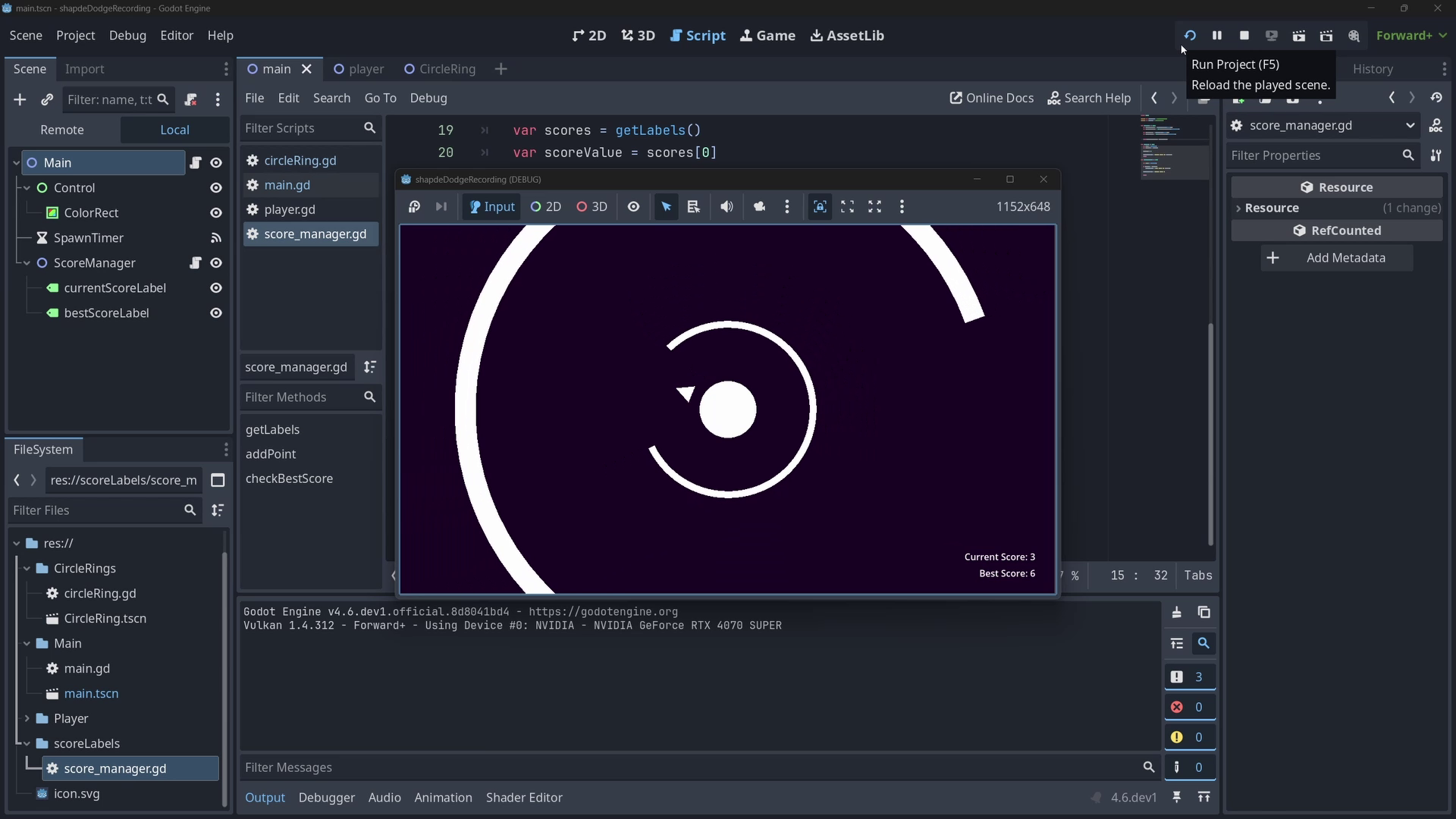
Task: Open the Forward+ renderer dropdown
Action: click(x=1410, y=36)
